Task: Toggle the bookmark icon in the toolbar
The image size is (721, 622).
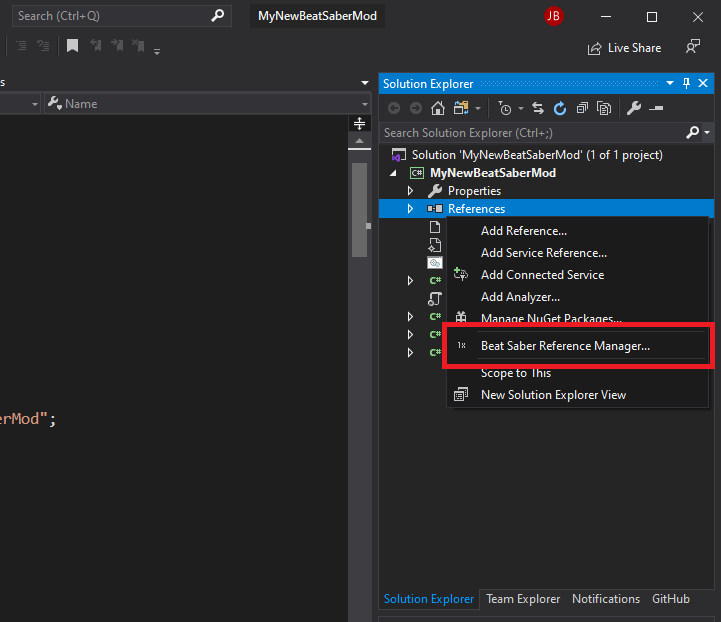Action: [x=73, y=46]
